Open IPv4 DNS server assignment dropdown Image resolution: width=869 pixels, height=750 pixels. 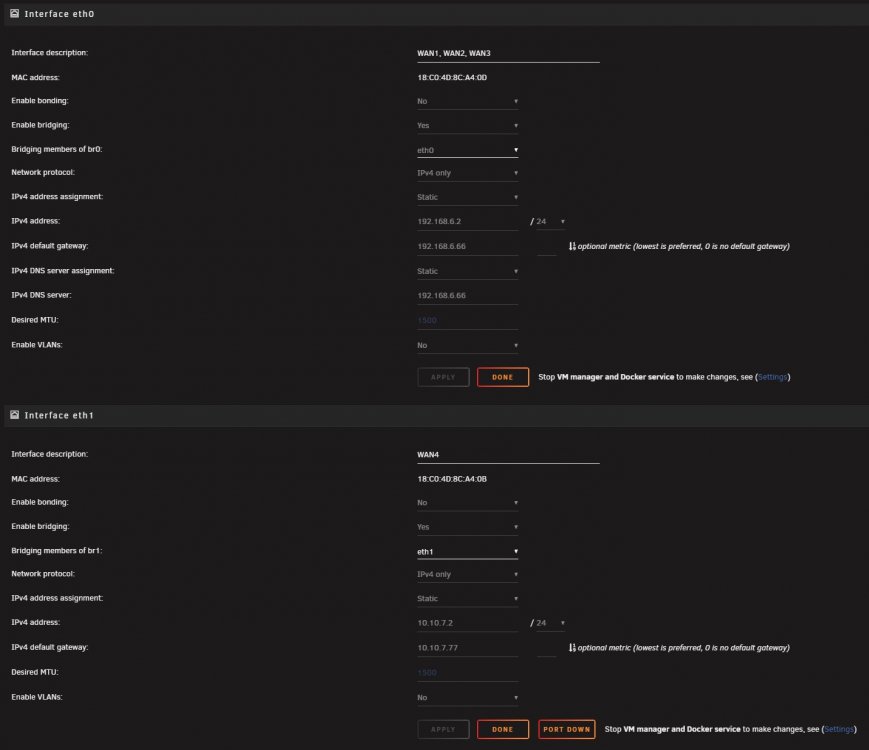pos(467,272)
